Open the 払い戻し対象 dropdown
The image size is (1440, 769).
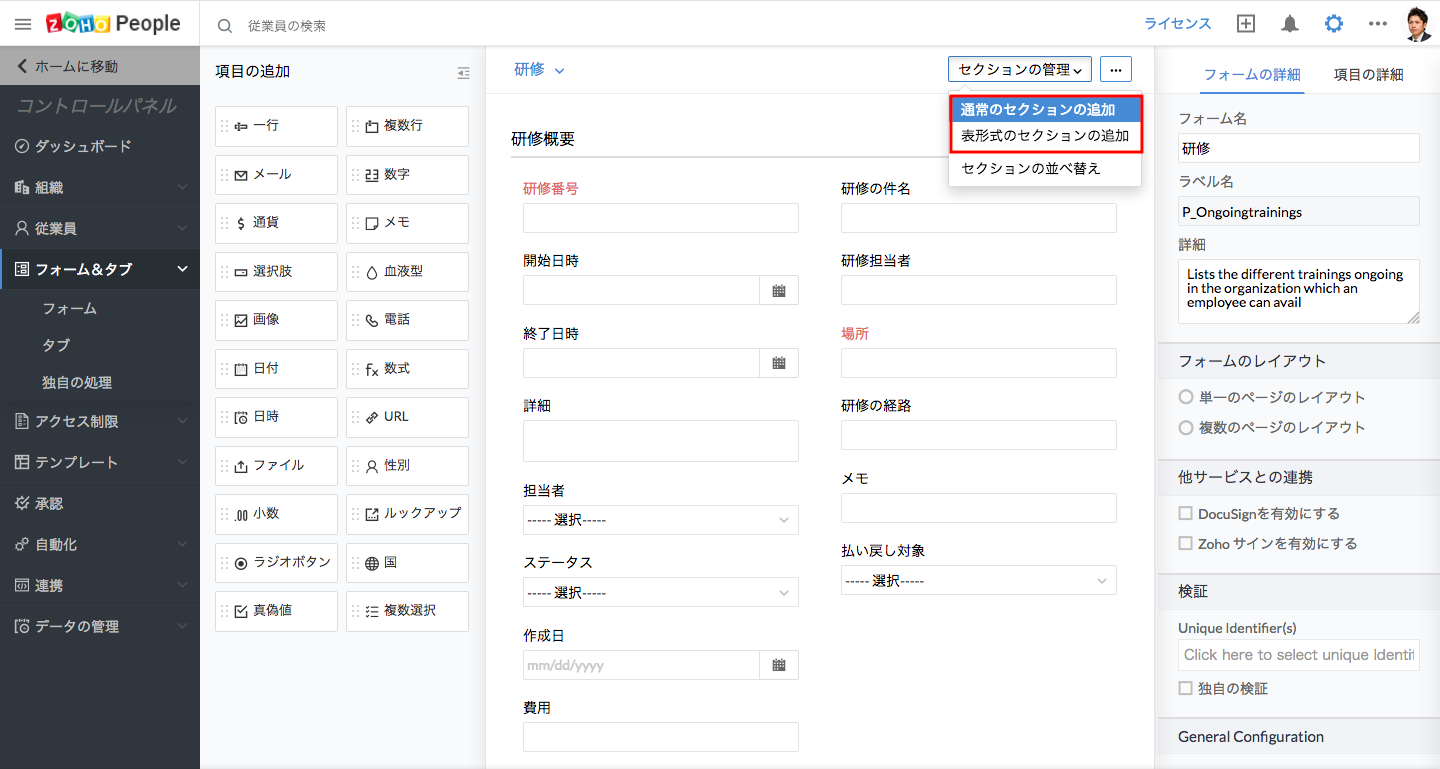pyautogui.click(x=978, y=581)
